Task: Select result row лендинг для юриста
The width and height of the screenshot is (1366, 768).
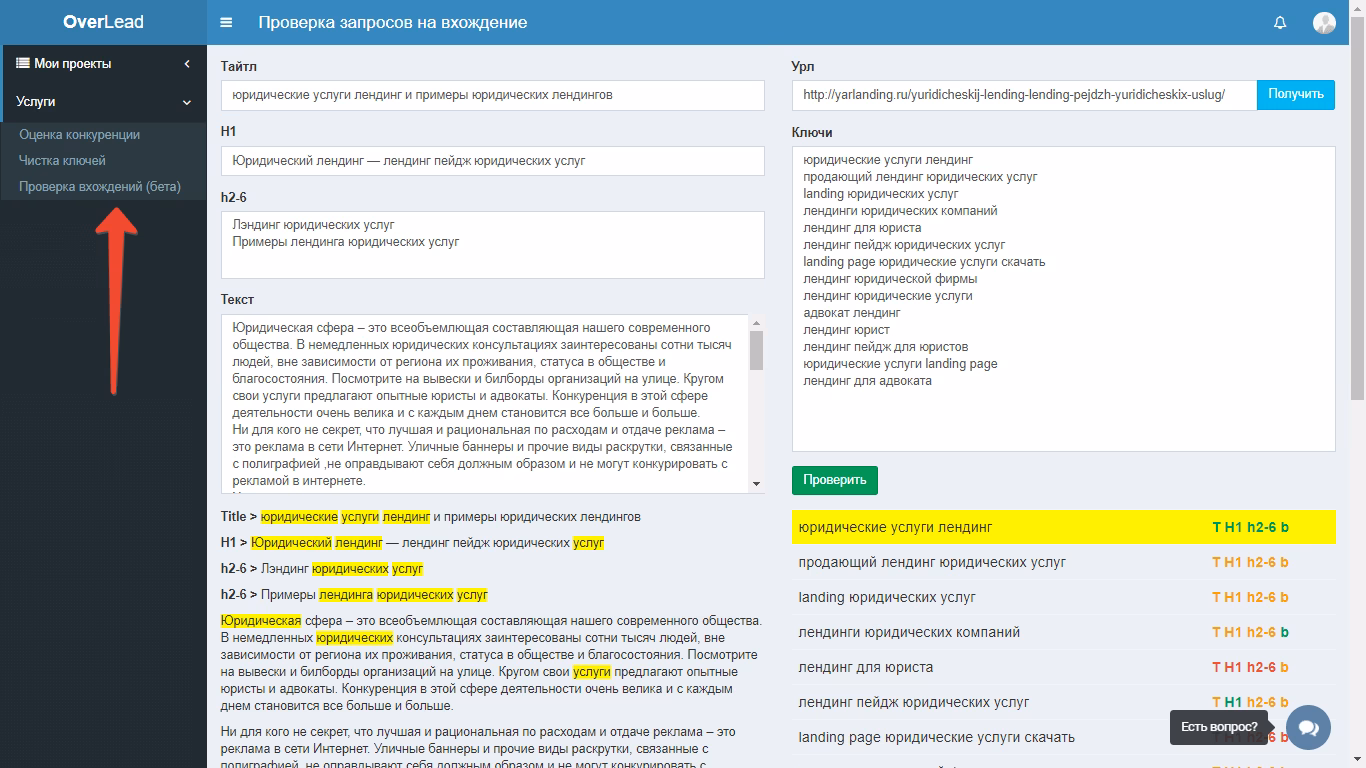Action: tap(1000, 667)
